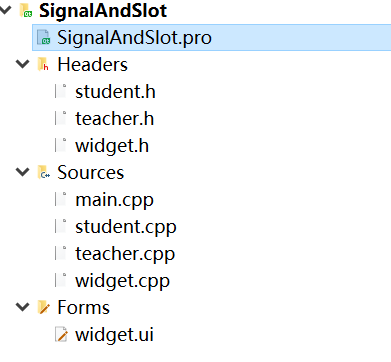This screenshot has width=391, height=362.
Task: Select widget.h in Headers
Action: [112, 146]
